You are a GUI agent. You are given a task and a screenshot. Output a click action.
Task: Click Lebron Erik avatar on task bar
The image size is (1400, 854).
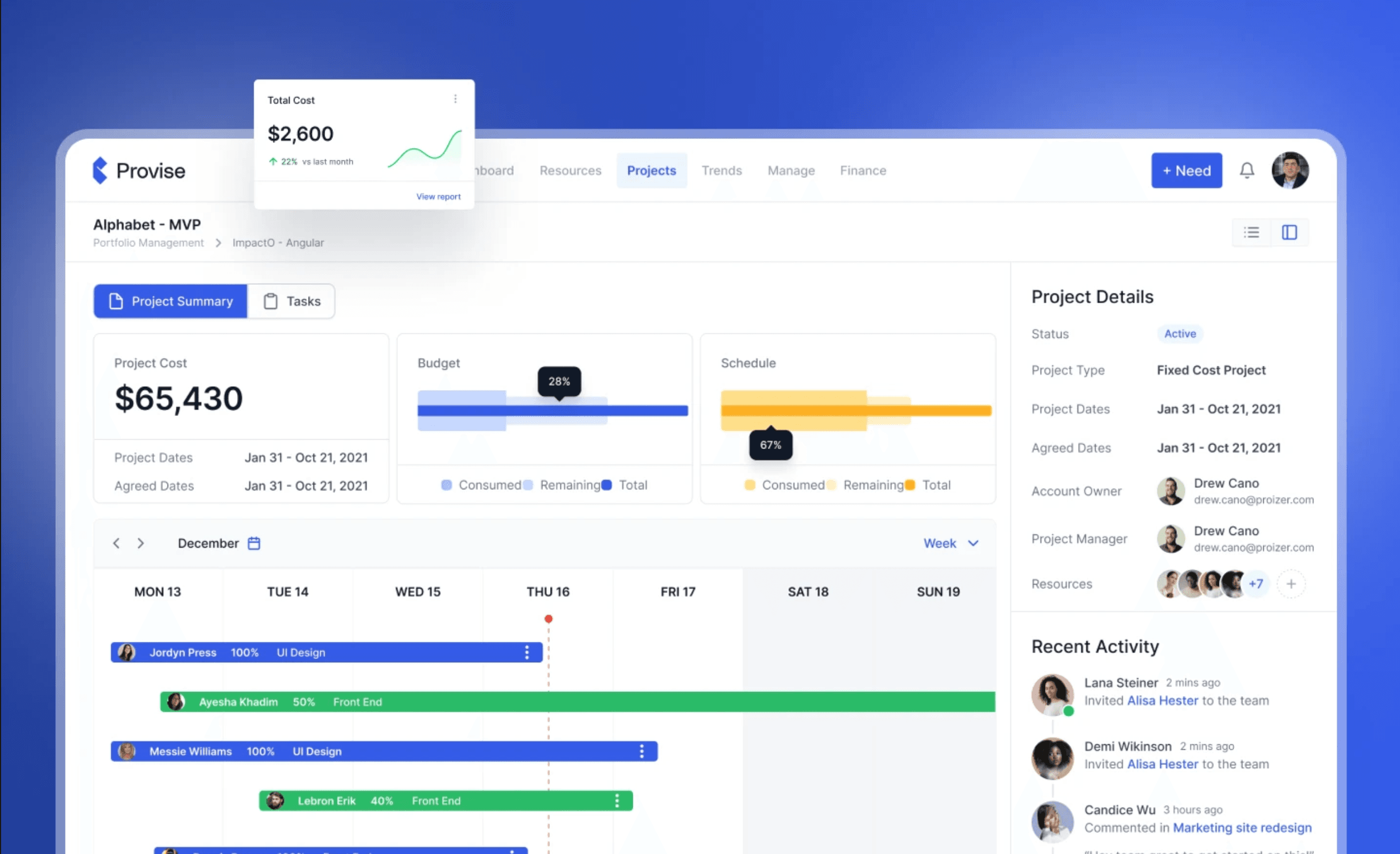pyautogui.click(x=275, y=801)
